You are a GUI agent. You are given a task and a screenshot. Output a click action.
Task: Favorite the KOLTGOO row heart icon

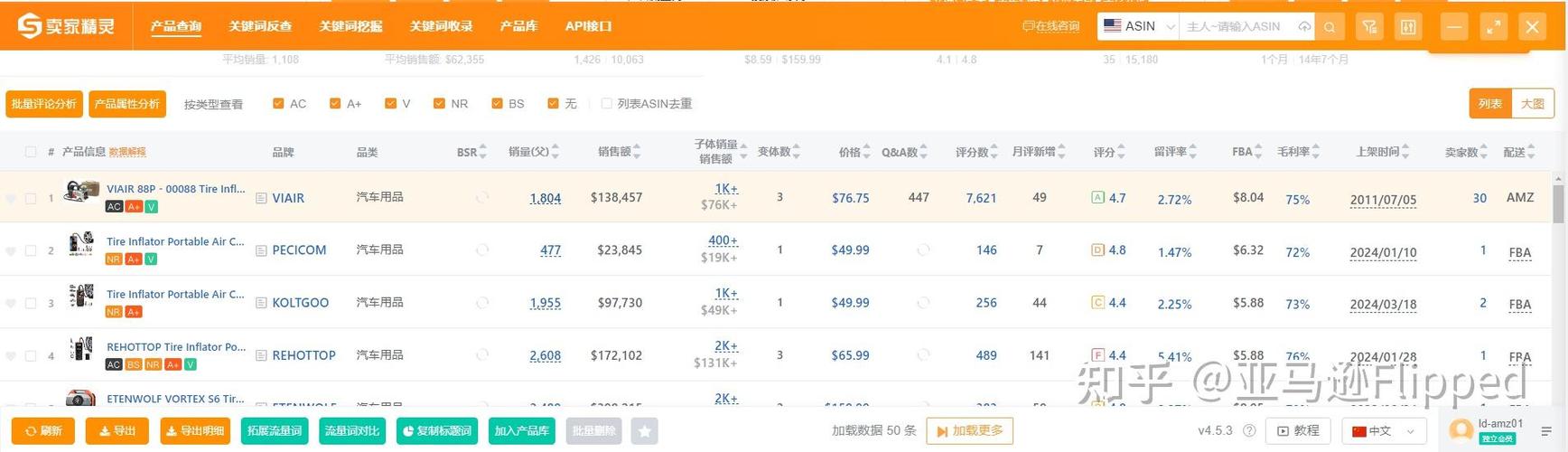tap(11, 303)
